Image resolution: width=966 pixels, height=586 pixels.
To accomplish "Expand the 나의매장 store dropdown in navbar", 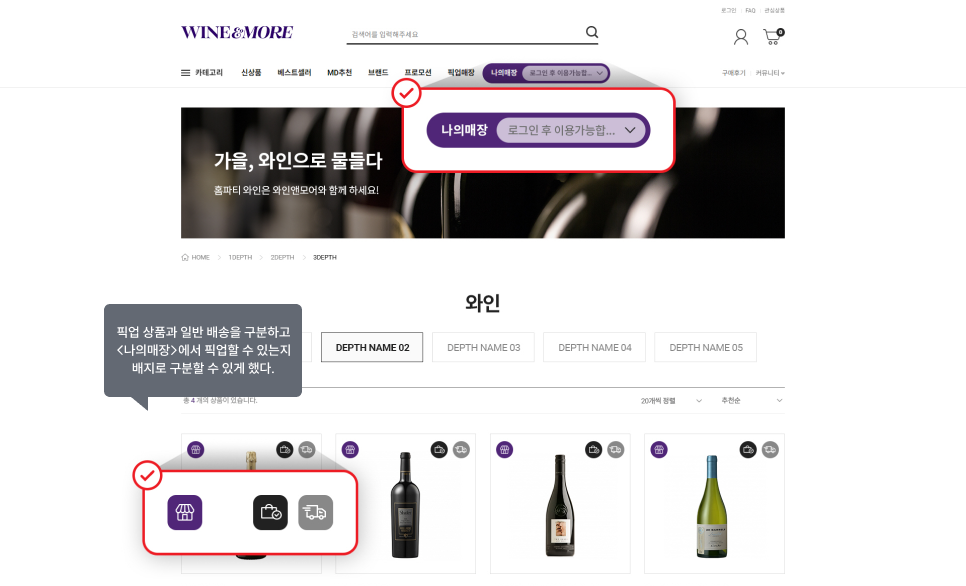I will (x=564, y=73).
